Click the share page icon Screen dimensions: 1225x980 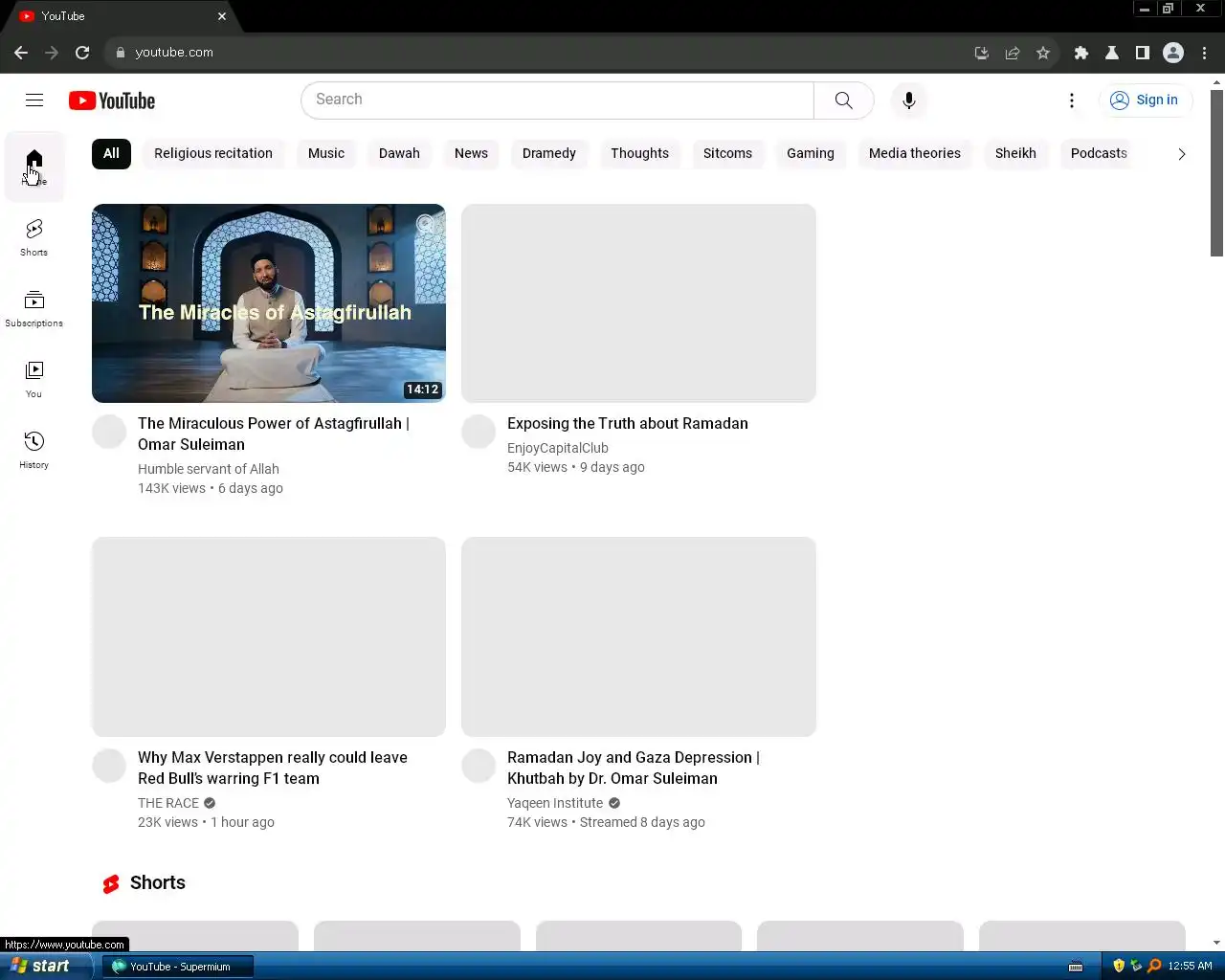tap(1013, 53)
